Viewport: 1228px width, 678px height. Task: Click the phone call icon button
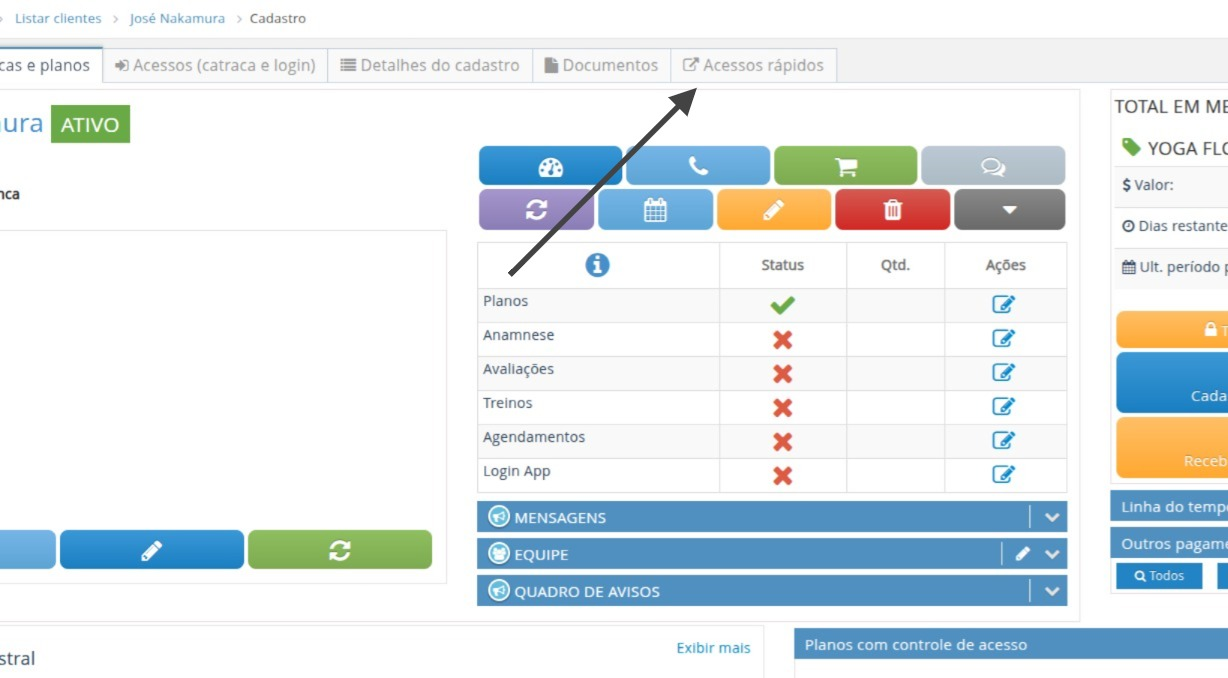click(698, 166)
